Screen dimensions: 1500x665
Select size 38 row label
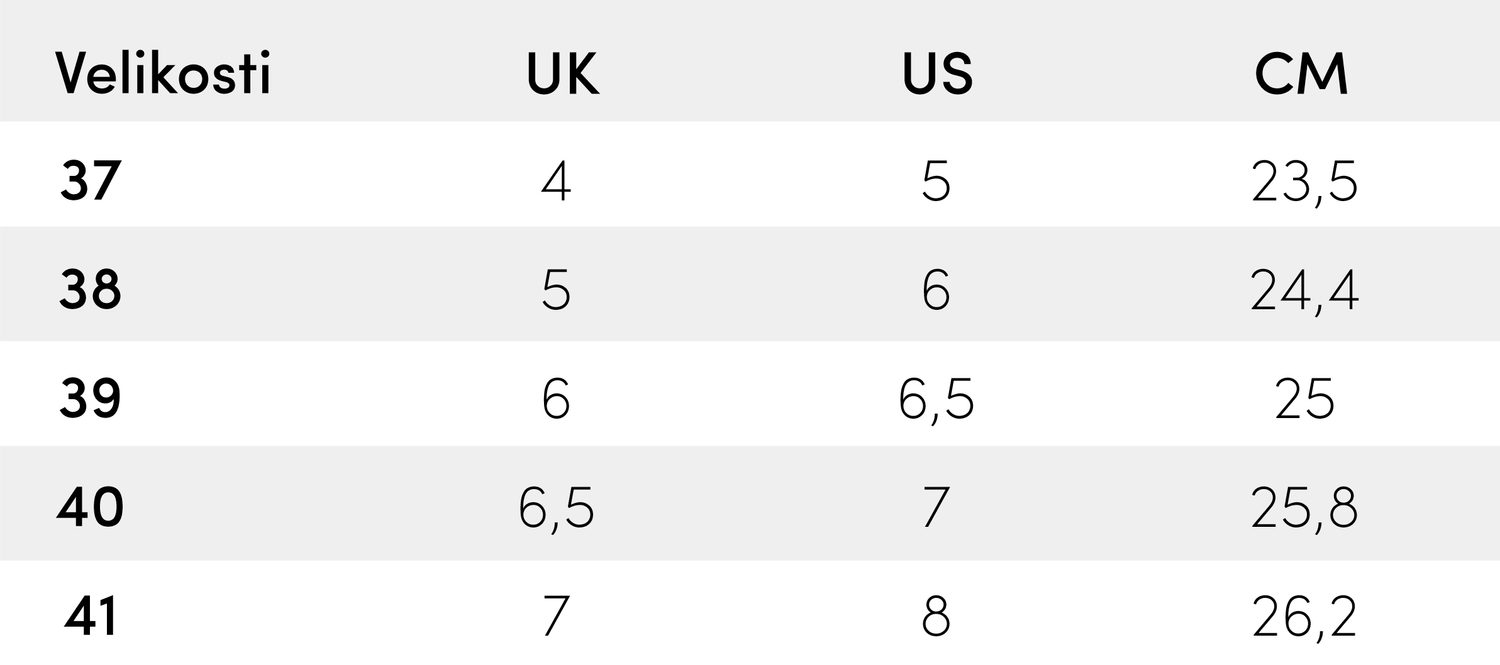(x=90, y=291)
